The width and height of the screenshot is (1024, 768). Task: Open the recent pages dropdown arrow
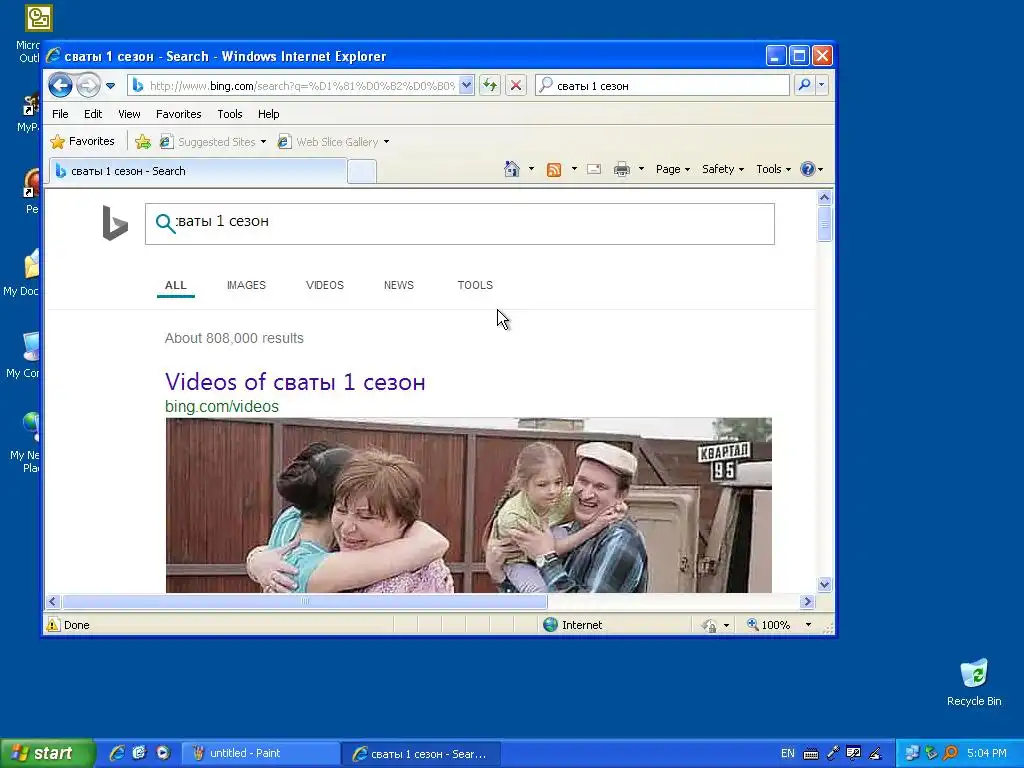(x=110, y=86)
